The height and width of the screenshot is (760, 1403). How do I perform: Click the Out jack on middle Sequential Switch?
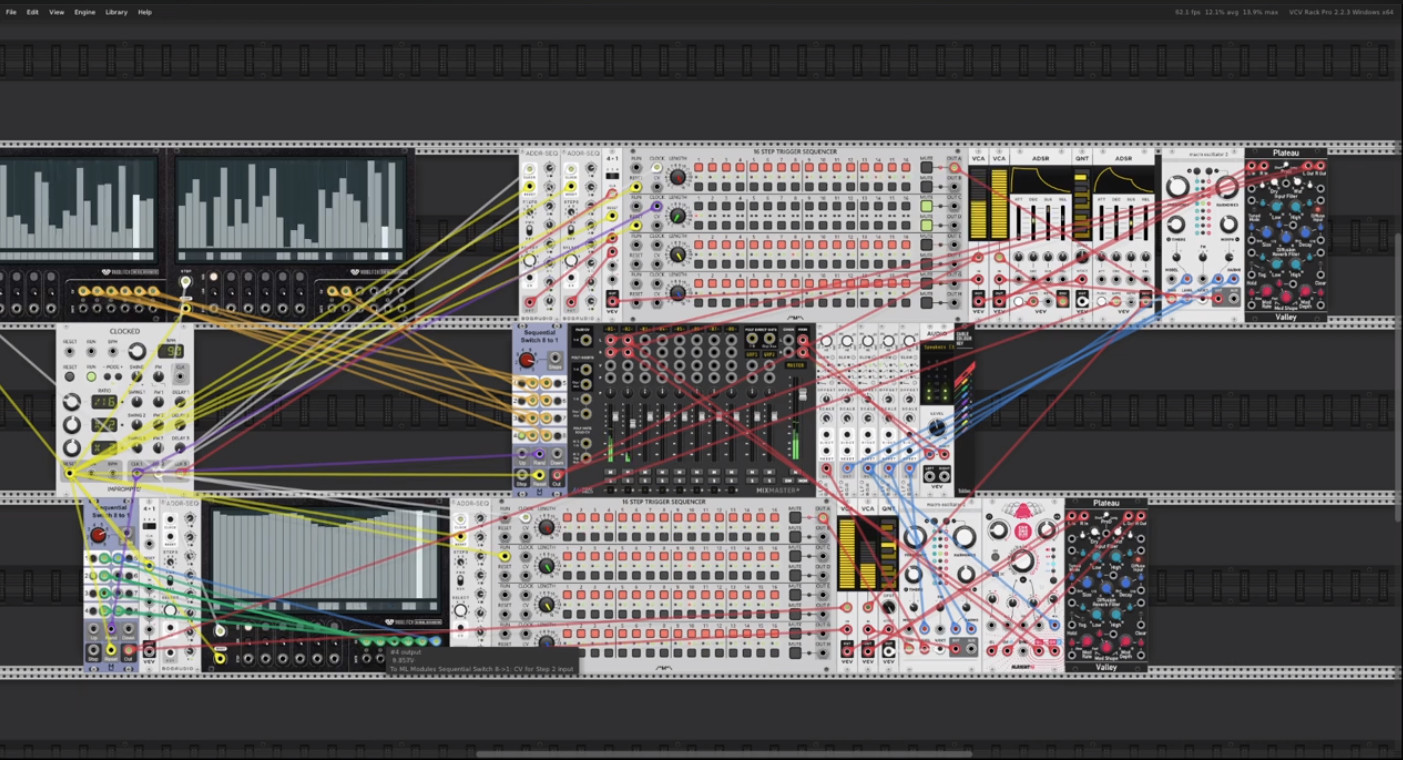tap(557, 475)
